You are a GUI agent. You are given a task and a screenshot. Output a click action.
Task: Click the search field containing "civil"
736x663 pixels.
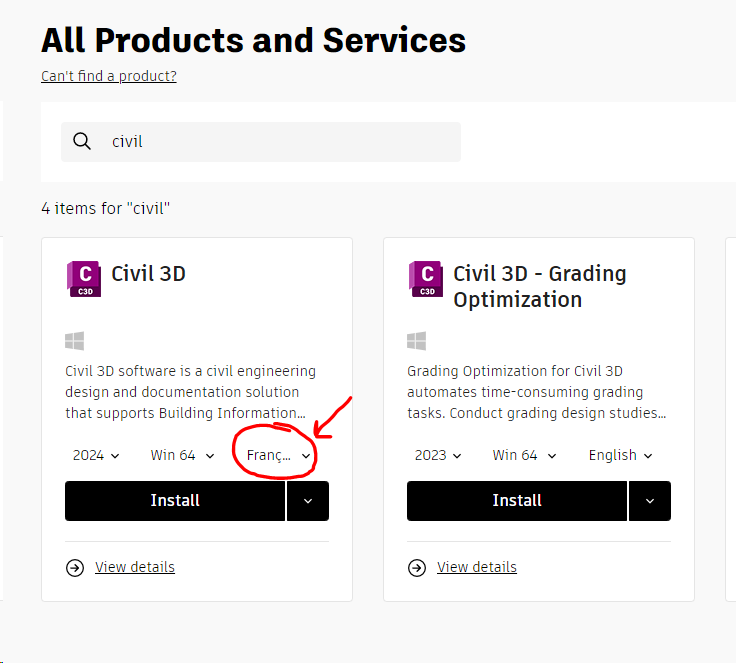coord(270,142)
